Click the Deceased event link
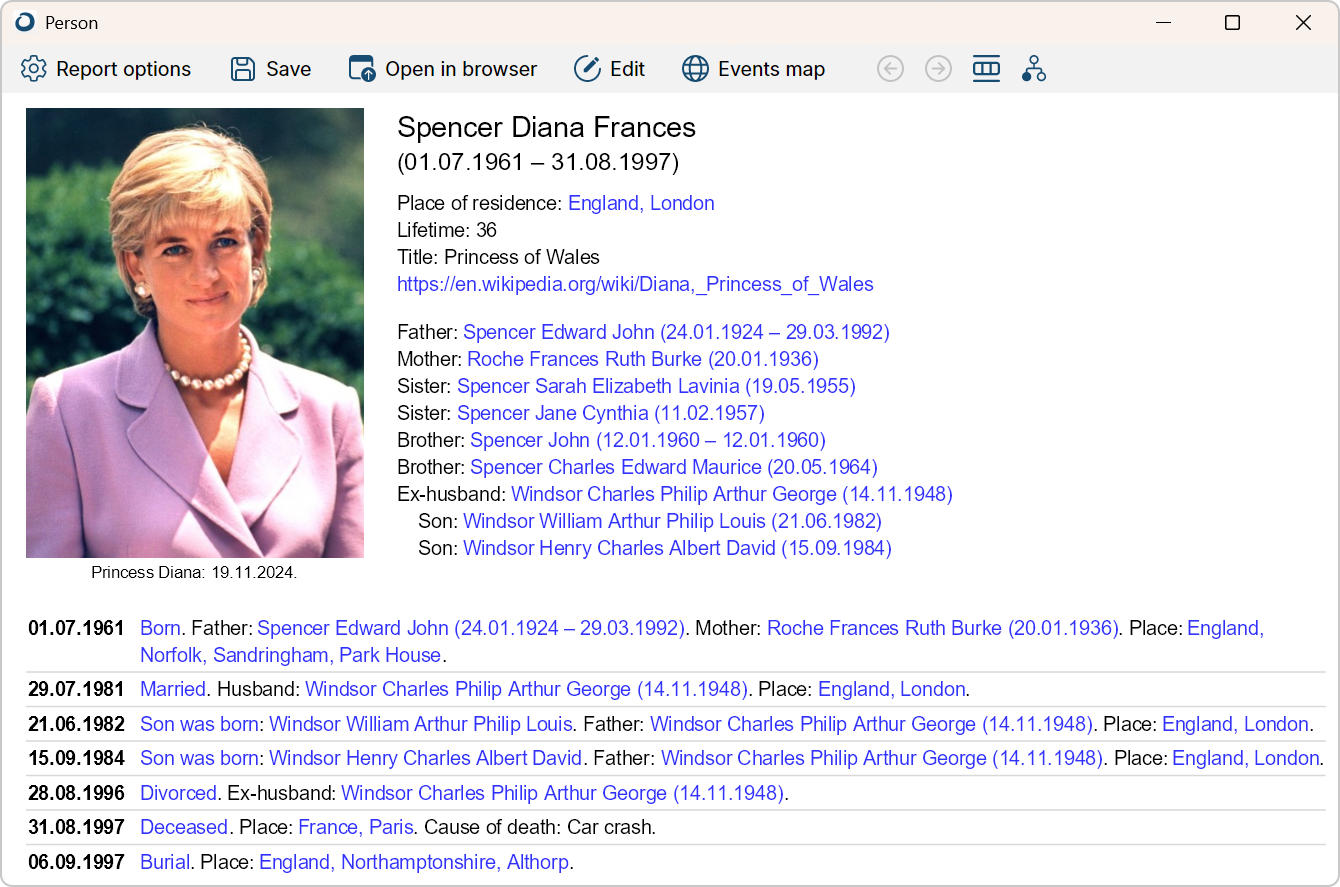The width and height of the screenshot is (1340, 887). tap(184, 827)
